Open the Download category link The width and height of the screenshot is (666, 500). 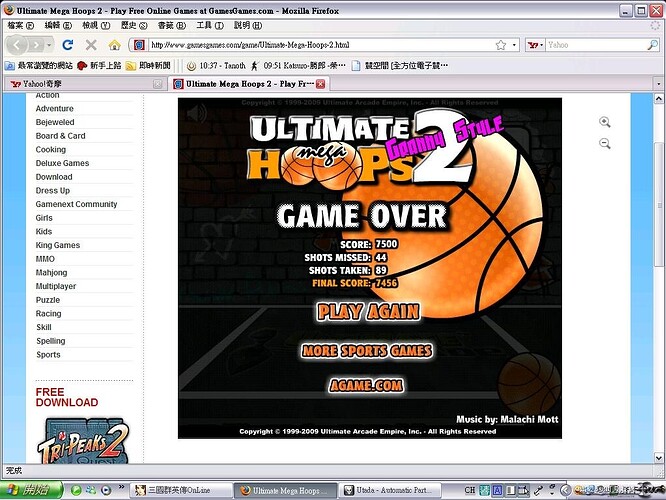pyautogui.click(x=54, y=177)
